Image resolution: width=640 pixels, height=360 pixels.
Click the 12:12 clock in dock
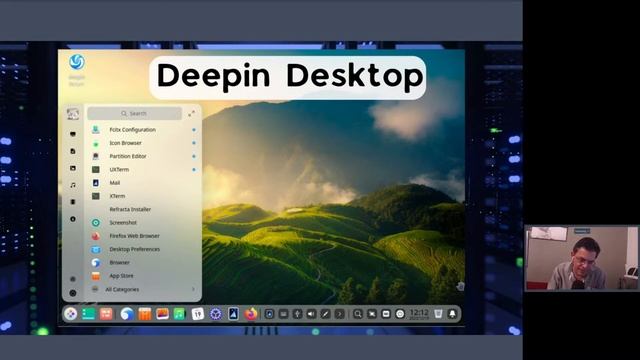[419, 314]
